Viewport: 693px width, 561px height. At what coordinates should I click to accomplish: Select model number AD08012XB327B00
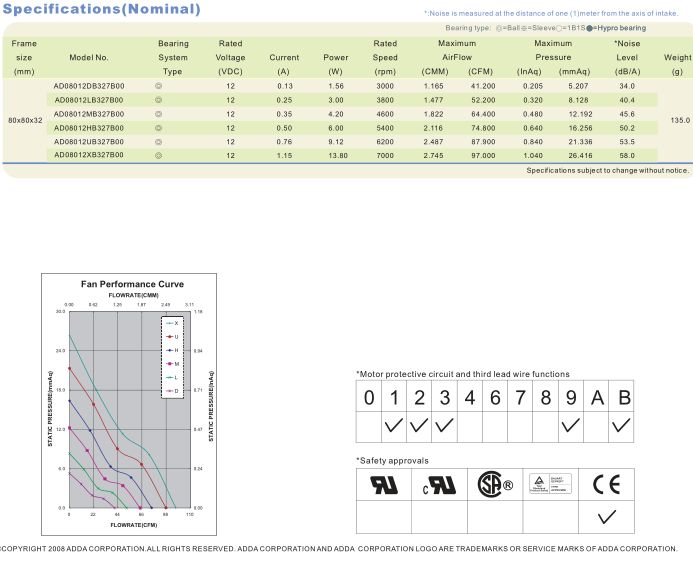(x=89, y=155)
